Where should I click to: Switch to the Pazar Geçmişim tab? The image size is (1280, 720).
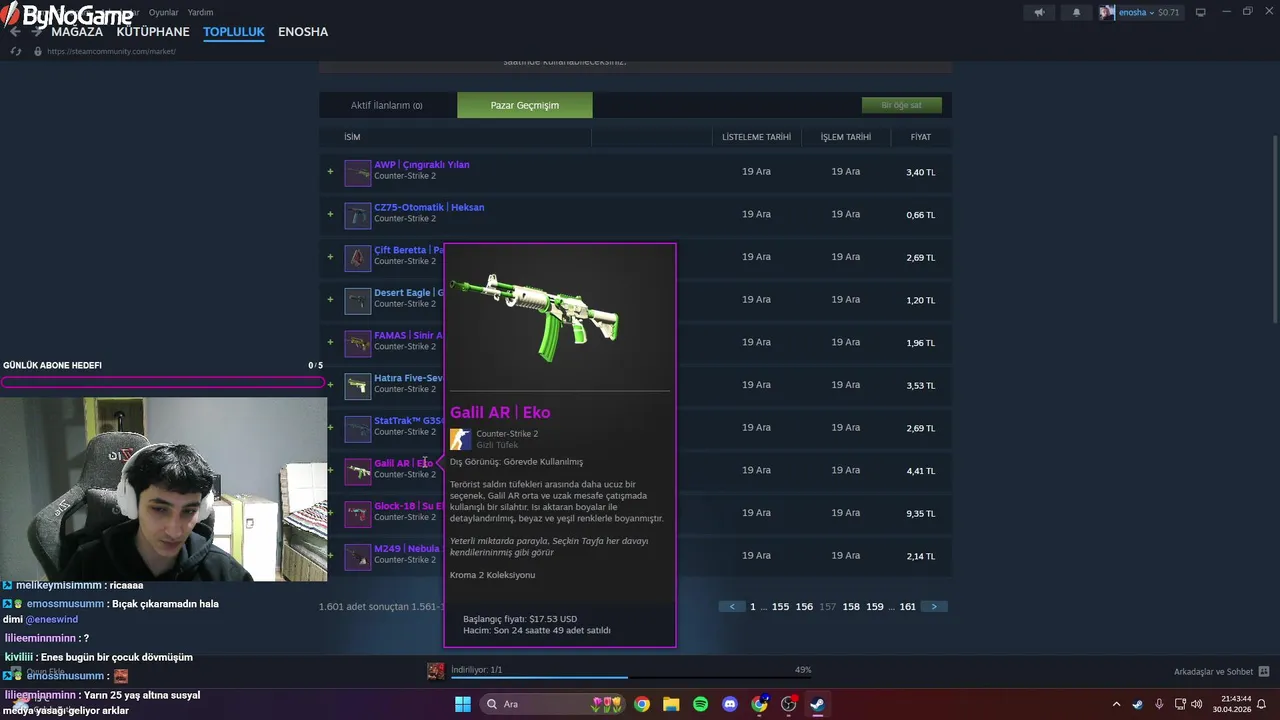point(525,105)
